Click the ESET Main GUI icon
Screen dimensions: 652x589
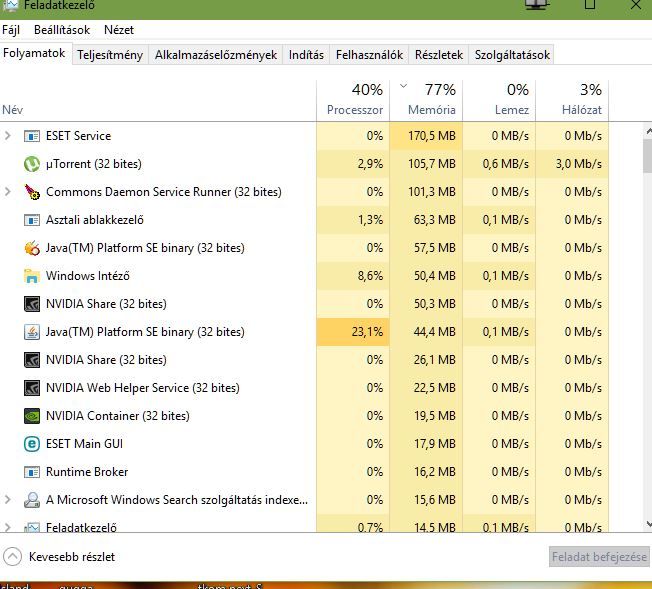32,444
